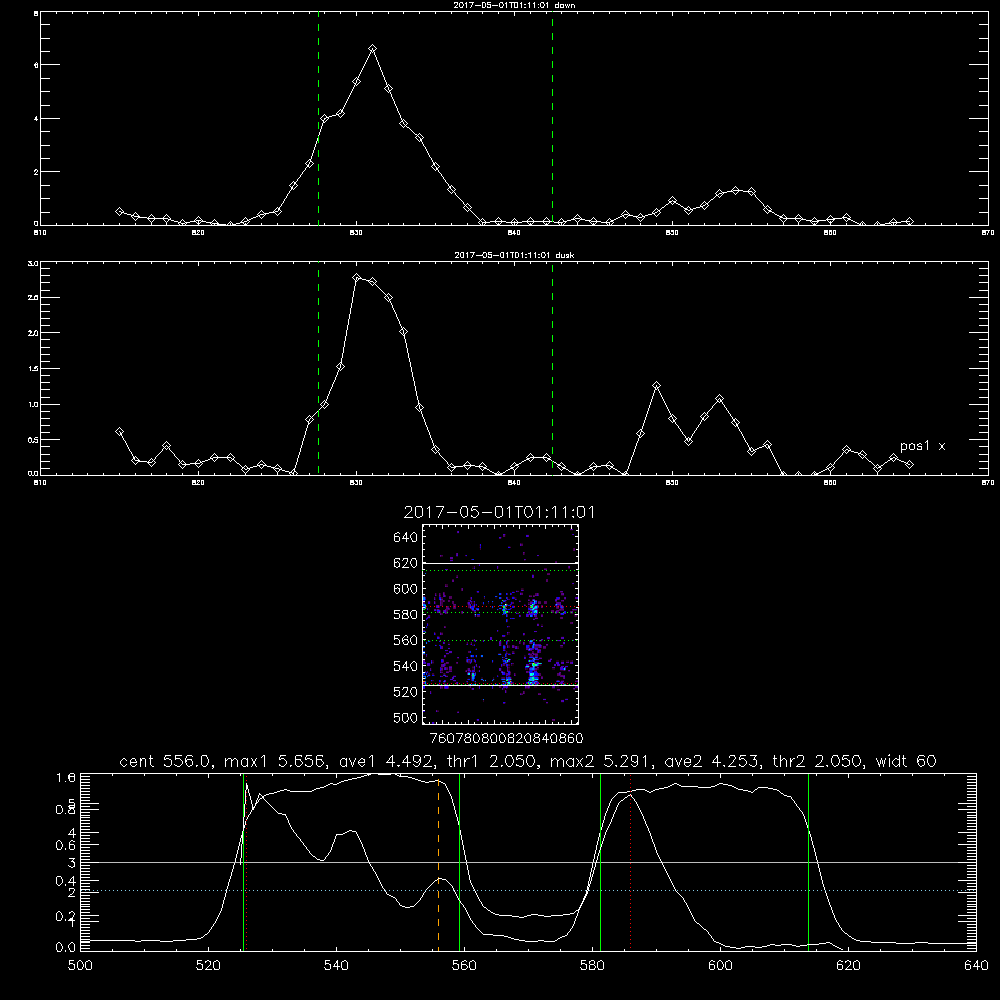Click the 'ave1 4.492' value
The height and width of the screenshot is (1000, 1000).
[x=388, y=761]
